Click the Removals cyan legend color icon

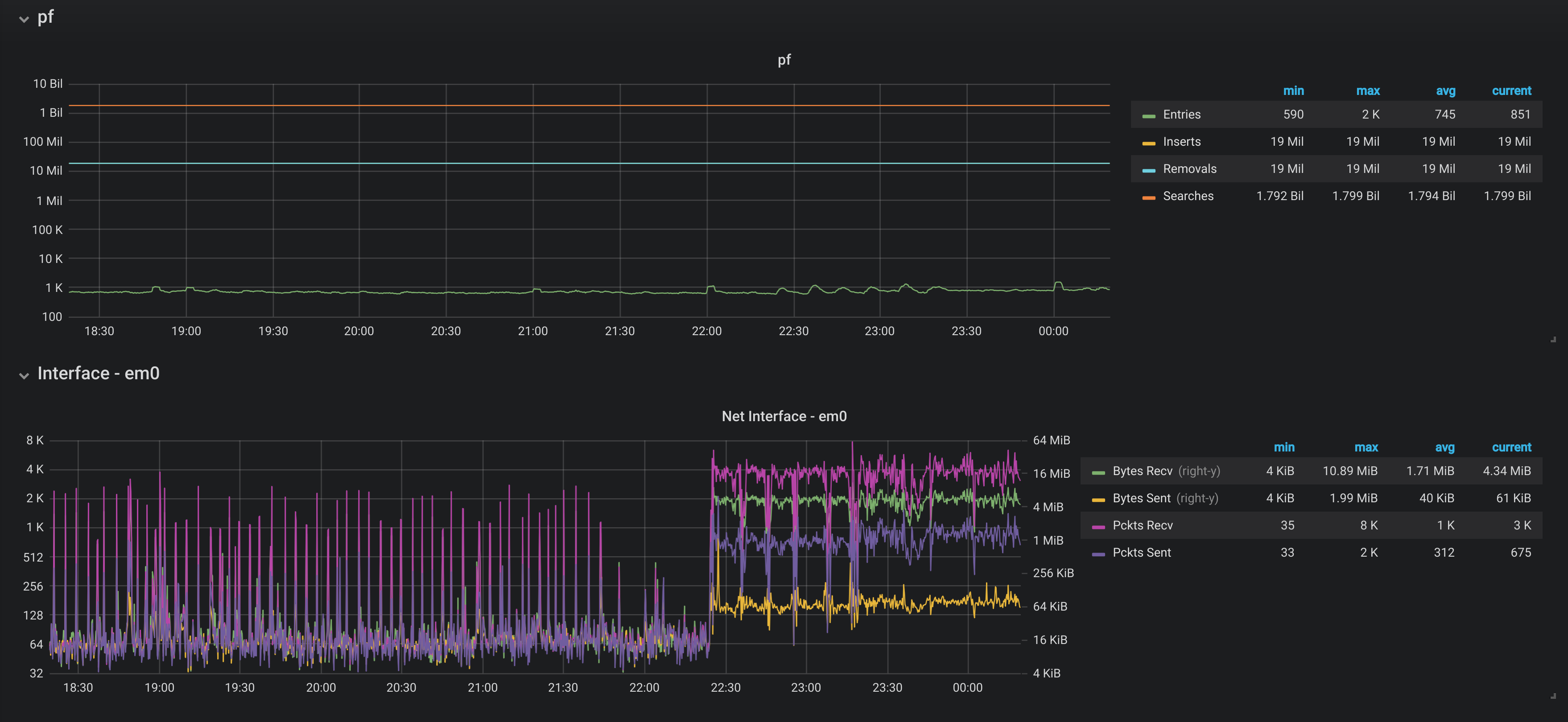tap(1149, 170)
